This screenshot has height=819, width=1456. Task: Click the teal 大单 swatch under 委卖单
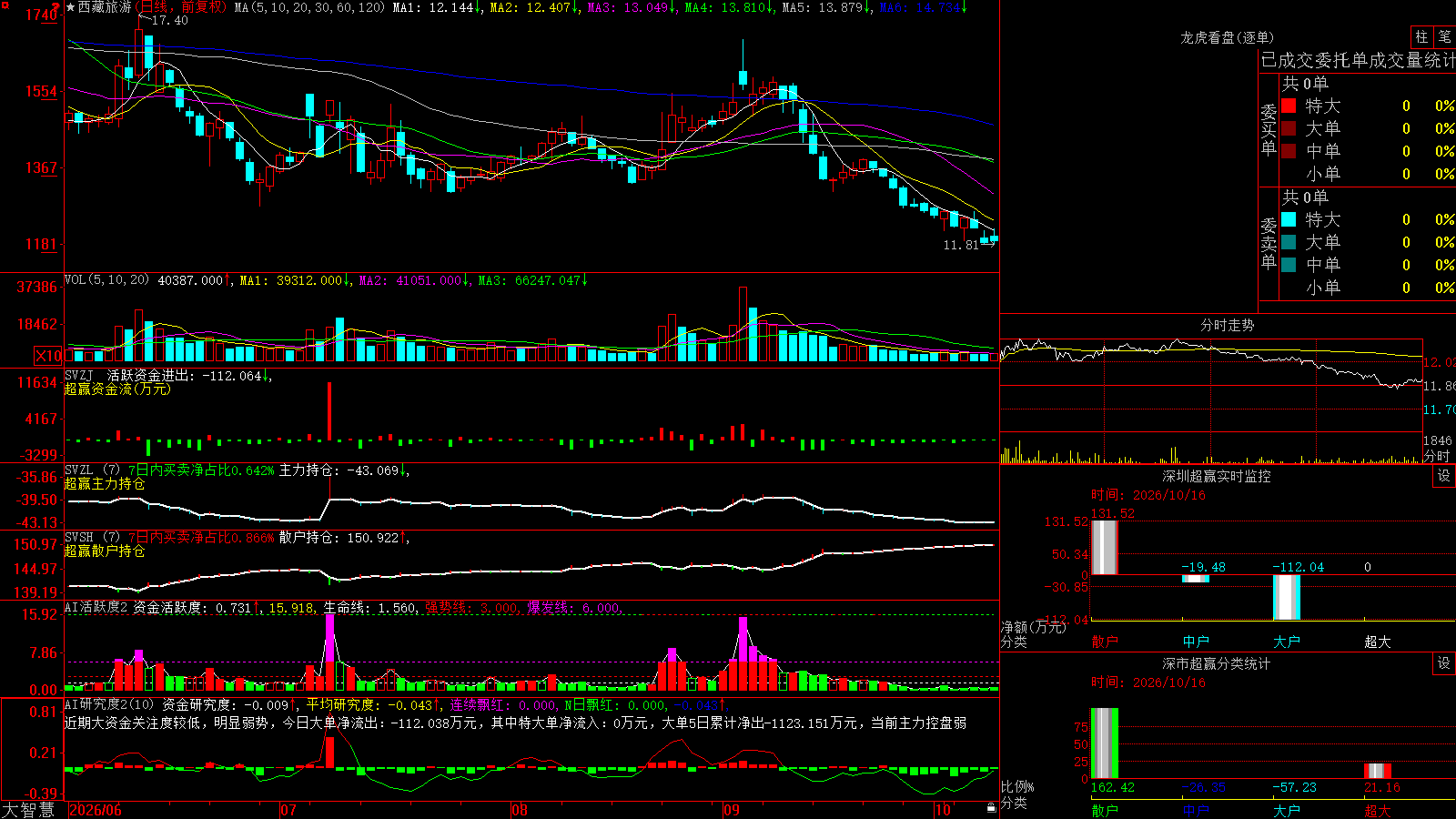(x=1289, y=242)
